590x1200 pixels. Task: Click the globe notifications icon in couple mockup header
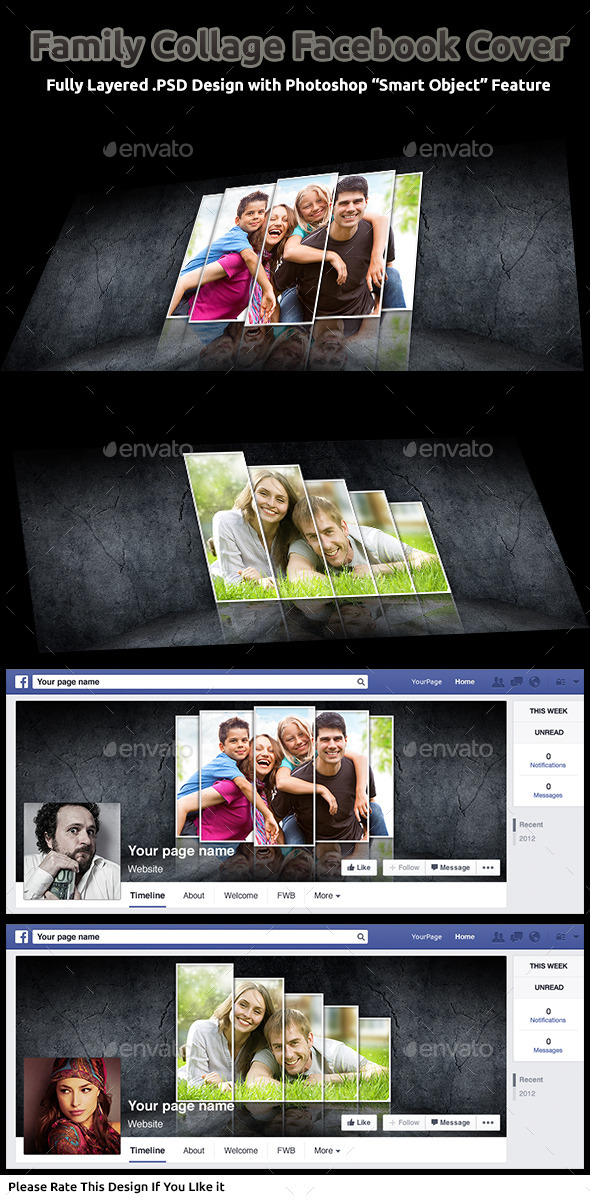click(x=534, y=937)
